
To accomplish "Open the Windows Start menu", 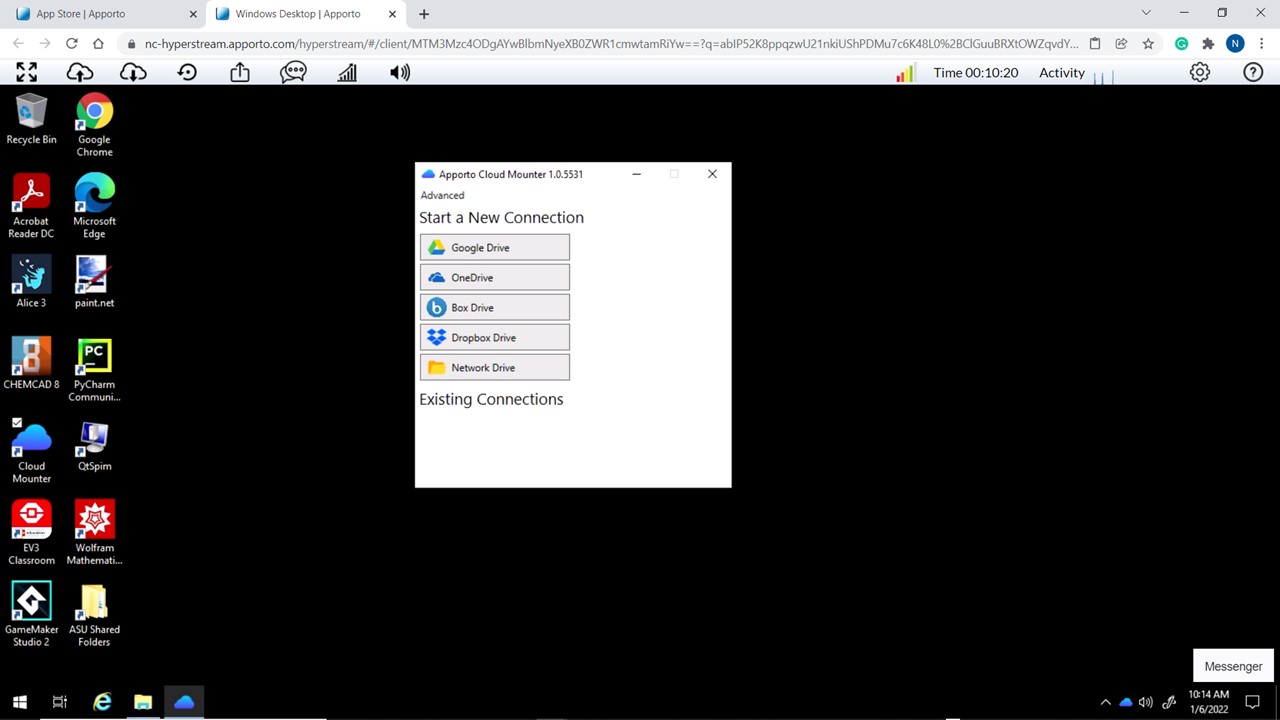I will (20, 702).
